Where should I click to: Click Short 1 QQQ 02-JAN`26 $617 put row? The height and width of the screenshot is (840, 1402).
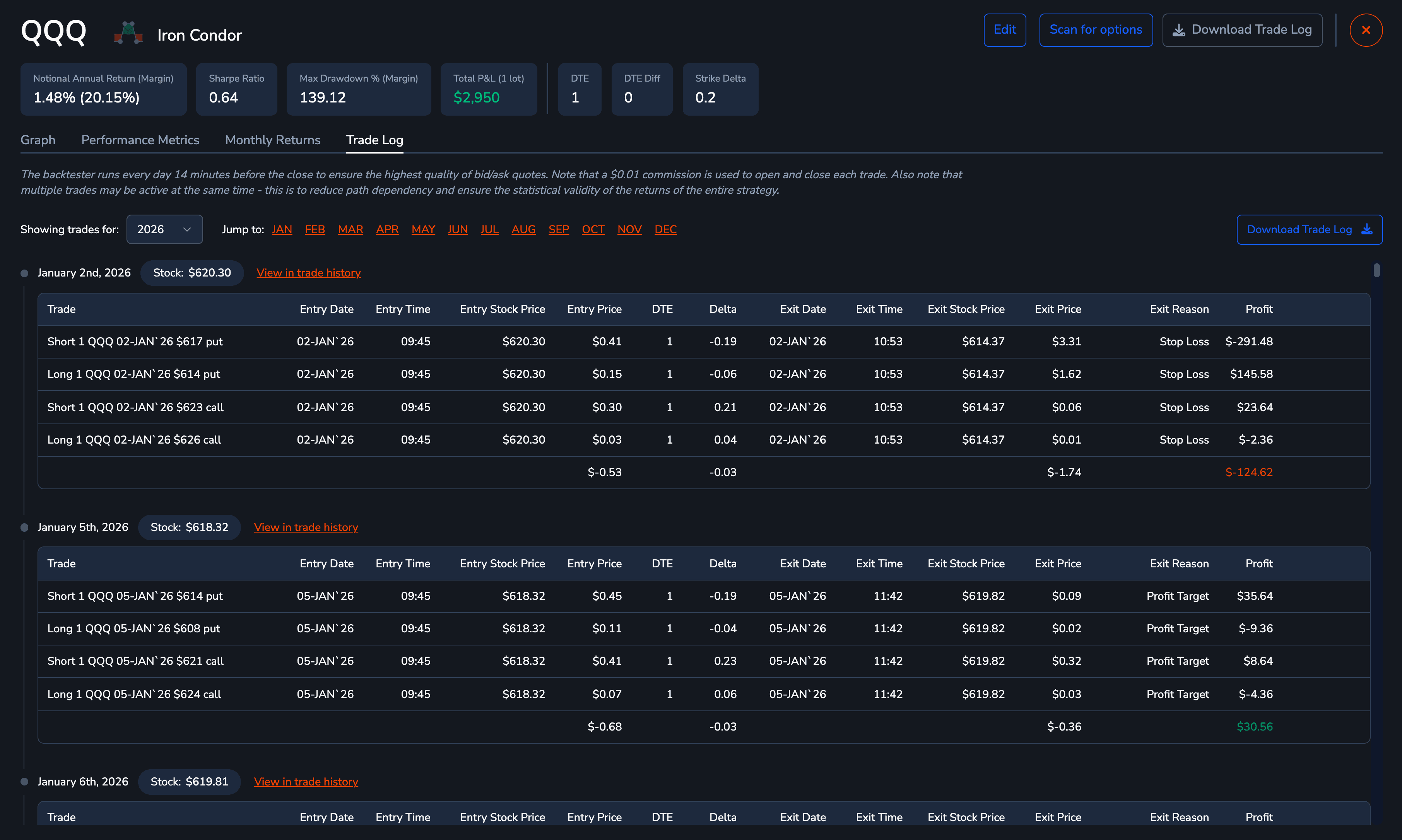[704, 341]
